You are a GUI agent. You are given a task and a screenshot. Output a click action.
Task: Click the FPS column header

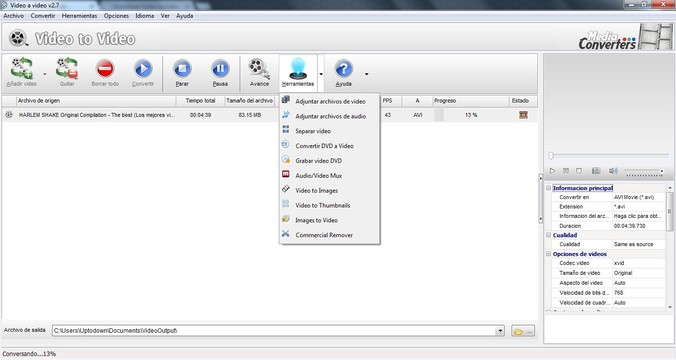pos(390,101)
